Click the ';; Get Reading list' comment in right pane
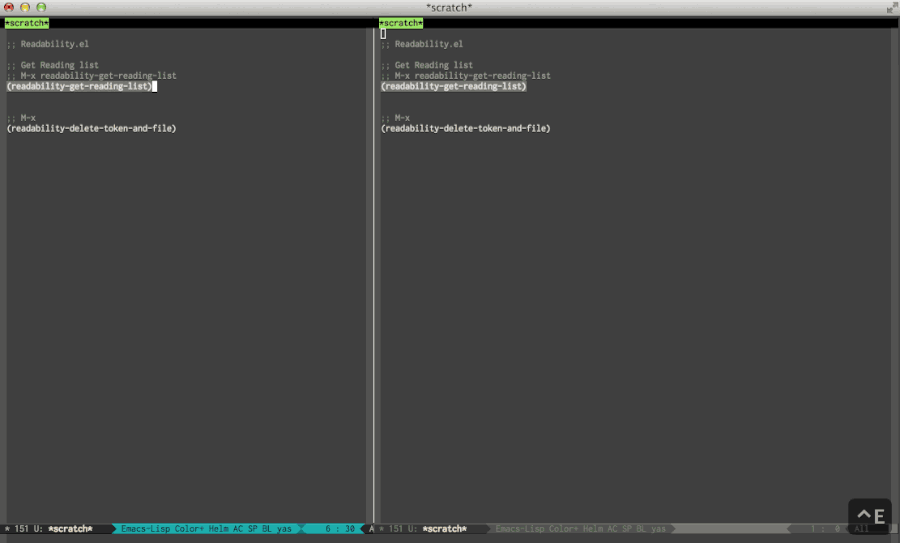This screenshot has width=900, height=543. click(x=427, y=65)
